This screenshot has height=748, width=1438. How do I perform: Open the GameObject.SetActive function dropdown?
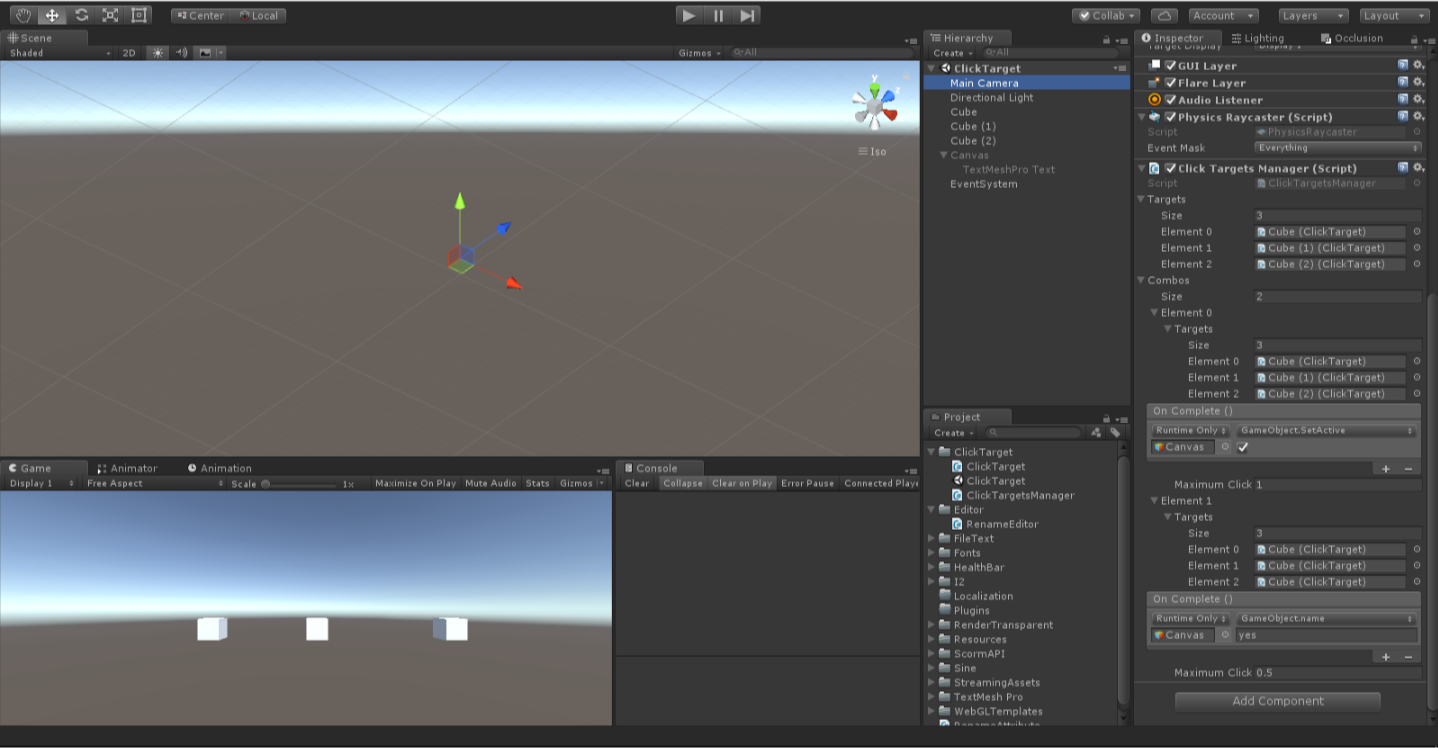coord(1326,430)
